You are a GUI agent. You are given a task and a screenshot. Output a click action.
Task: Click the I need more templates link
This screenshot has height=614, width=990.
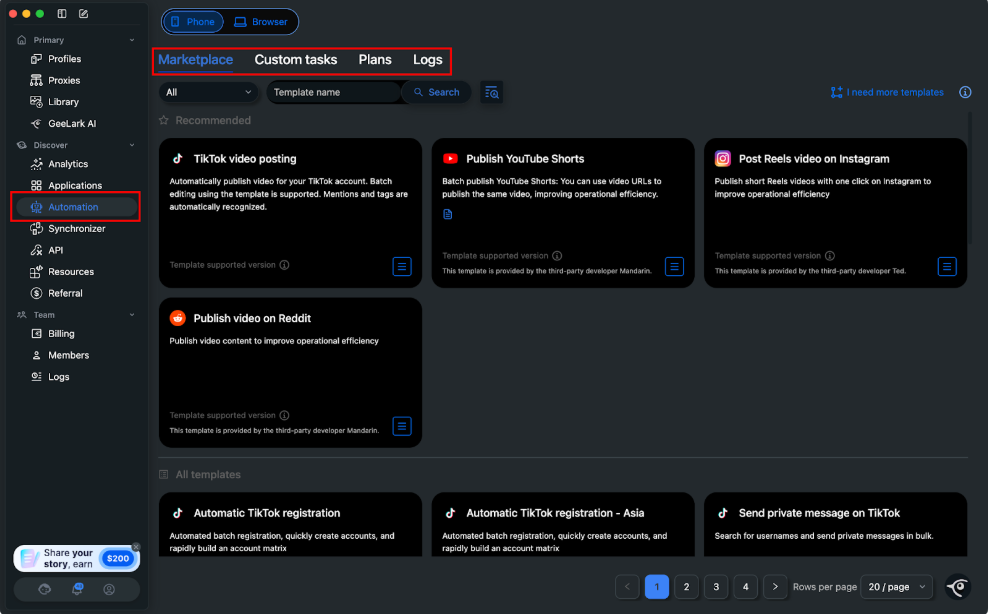tap(887, 92)
